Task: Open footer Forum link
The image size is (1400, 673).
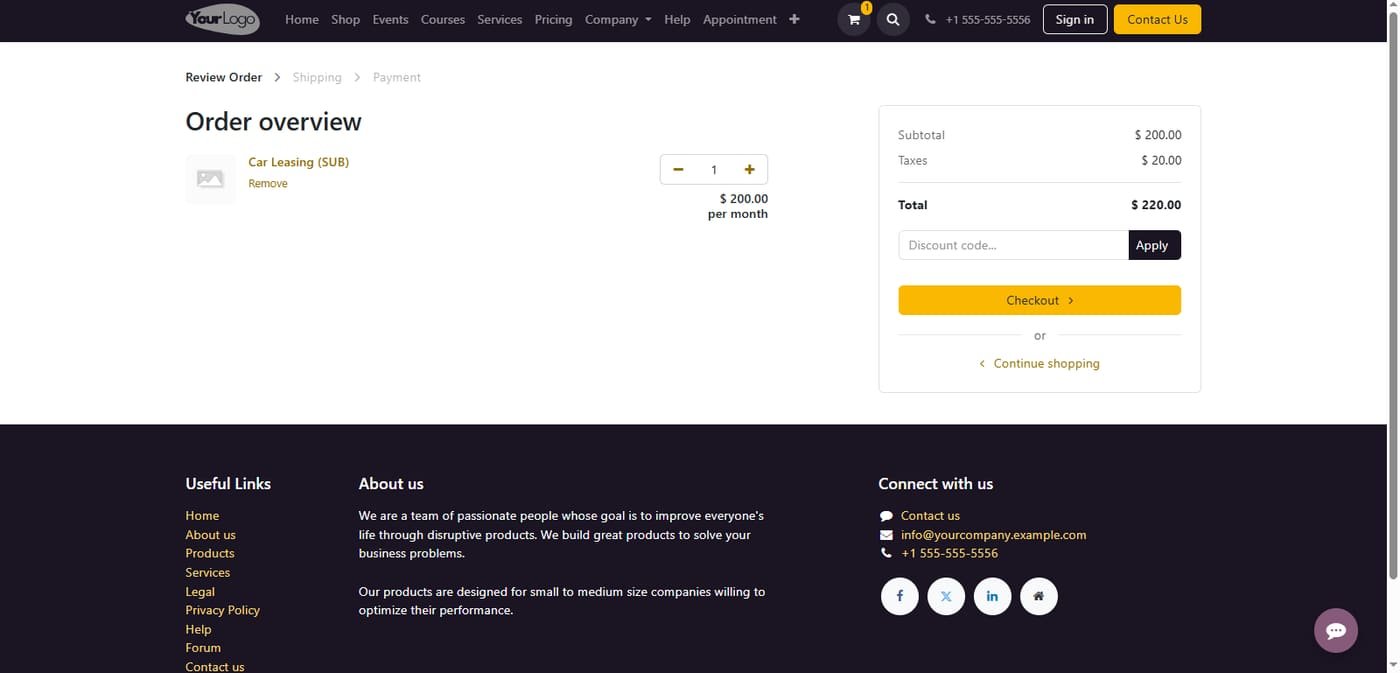Action: click(203, 648)
